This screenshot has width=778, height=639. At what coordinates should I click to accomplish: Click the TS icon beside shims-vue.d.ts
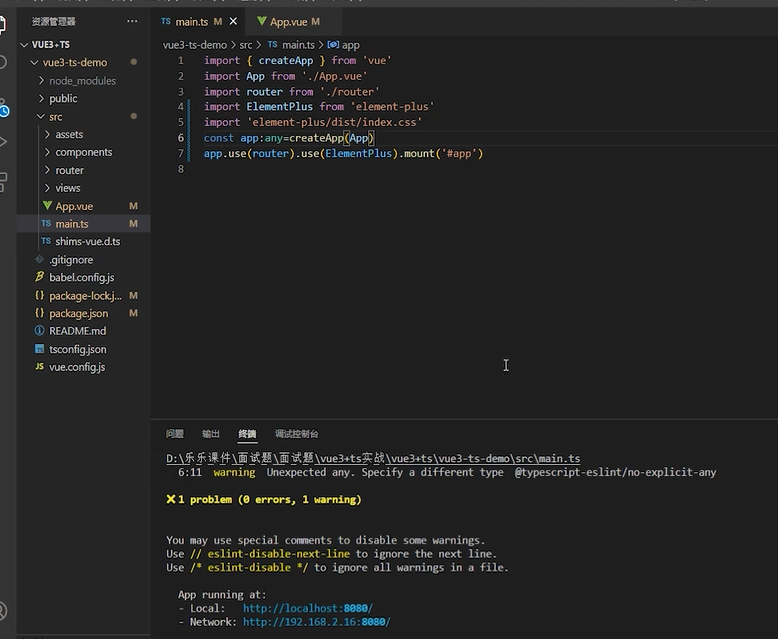pos(46,241)
